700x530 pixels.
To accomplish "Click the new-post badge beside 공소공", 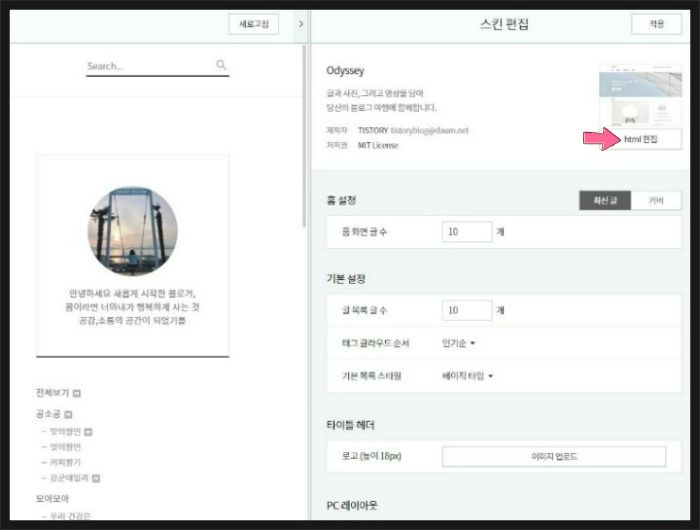I will tap(68, 415).
